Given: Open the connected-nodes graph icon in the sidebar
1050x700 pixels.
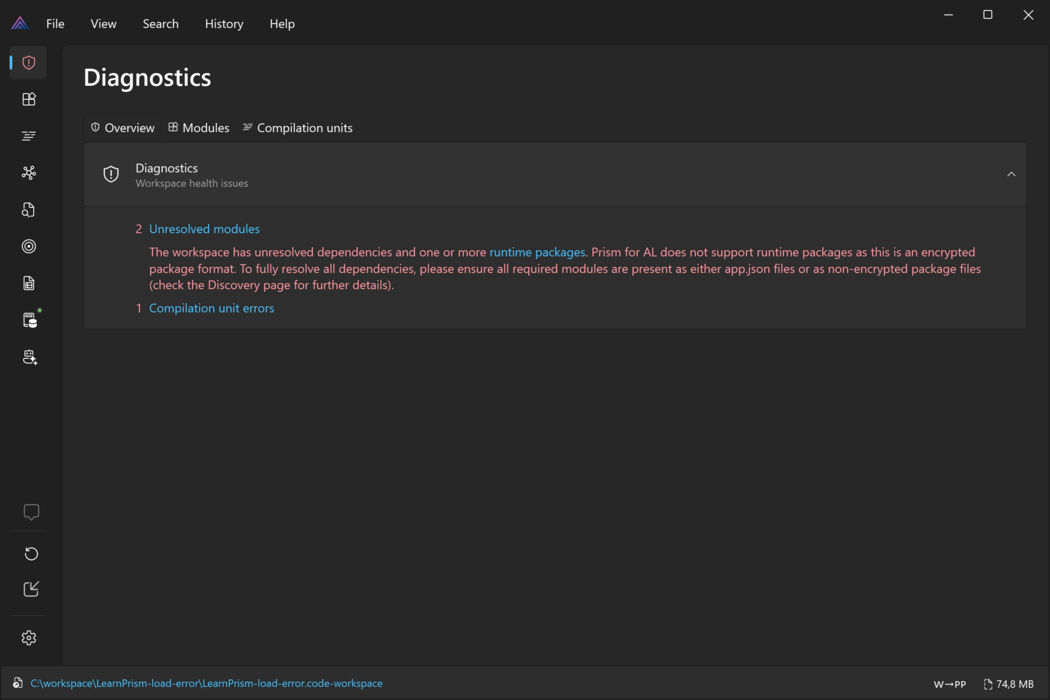Looking at the screenshot, I should [29, 173].
